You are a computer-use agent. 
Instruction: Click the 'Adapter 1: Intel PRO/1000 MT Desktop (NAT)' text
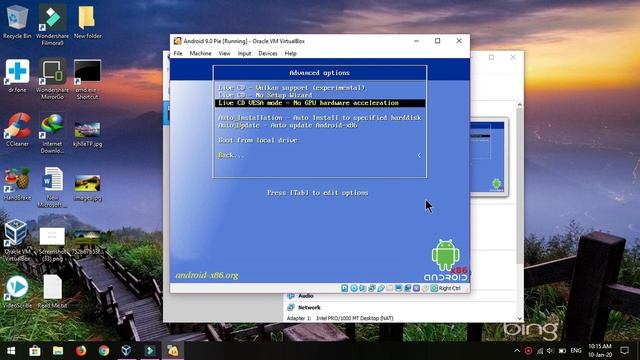point(340,318)
